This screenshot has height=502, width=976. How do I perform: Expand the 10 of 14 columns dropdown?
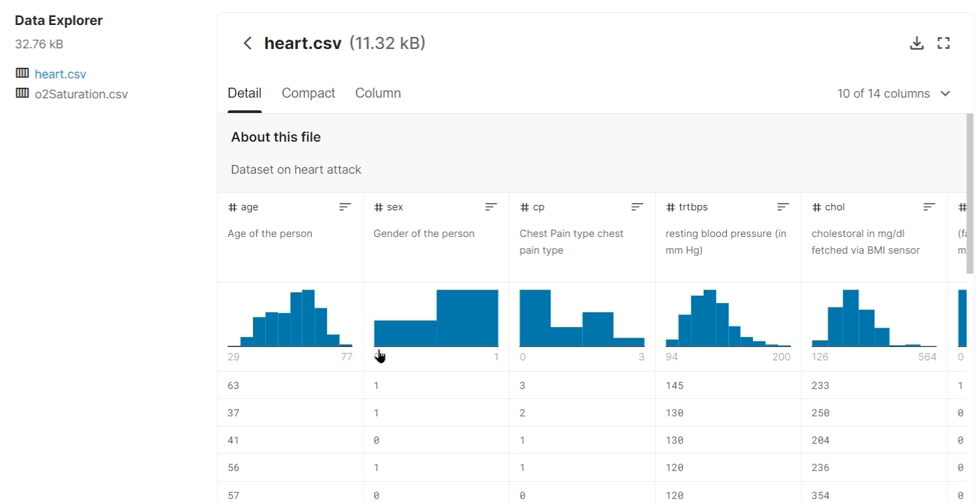(x=894, y=94)
